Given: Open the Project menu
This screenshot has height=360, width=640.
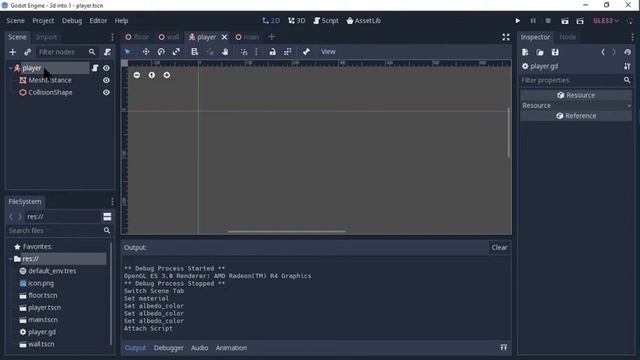Looking at the screenshot, I should [x=43, y=21].
